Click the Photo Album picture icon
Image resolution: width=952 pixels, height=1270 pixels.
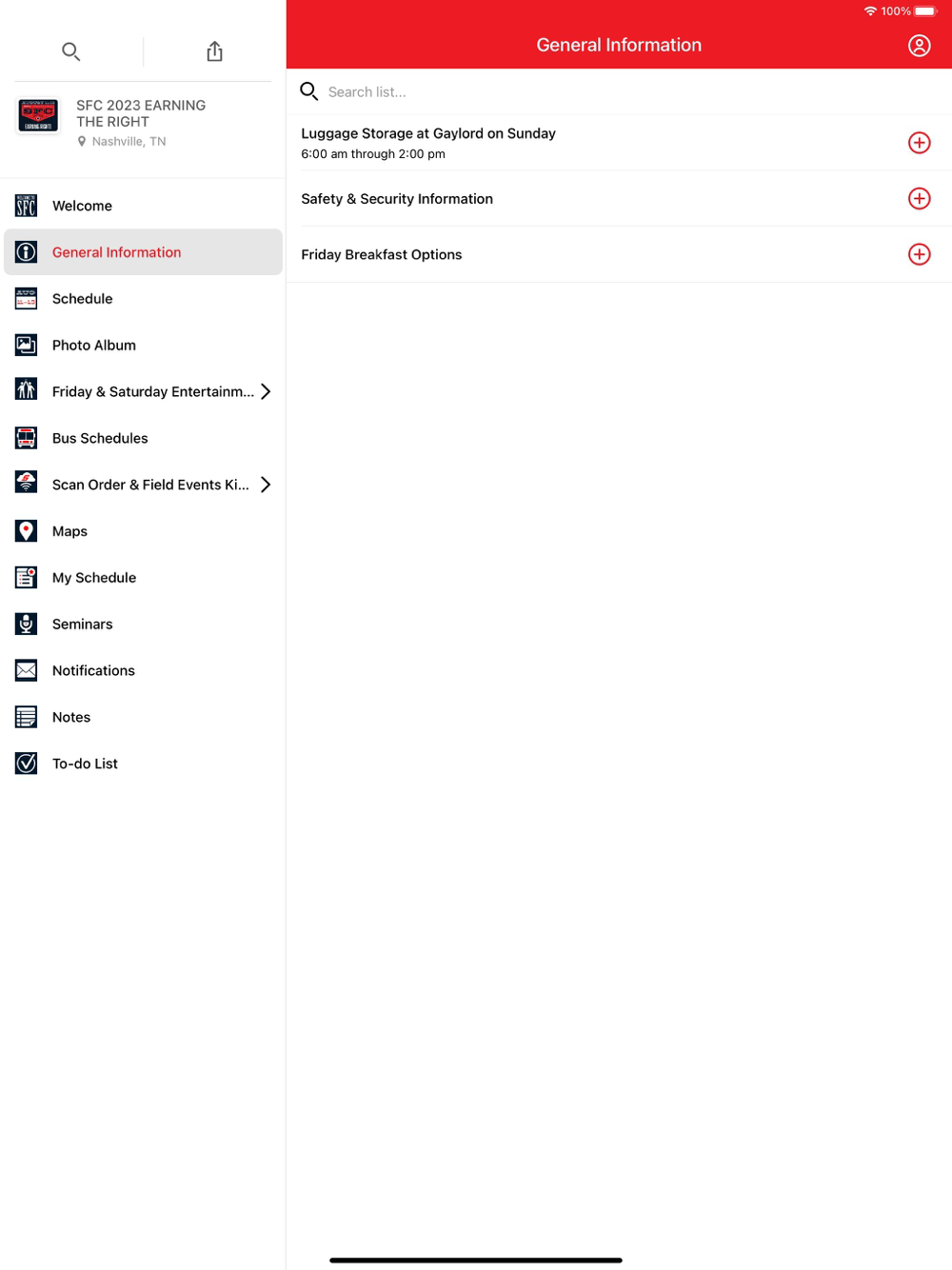pyautogui.click(x=27, y=346)
